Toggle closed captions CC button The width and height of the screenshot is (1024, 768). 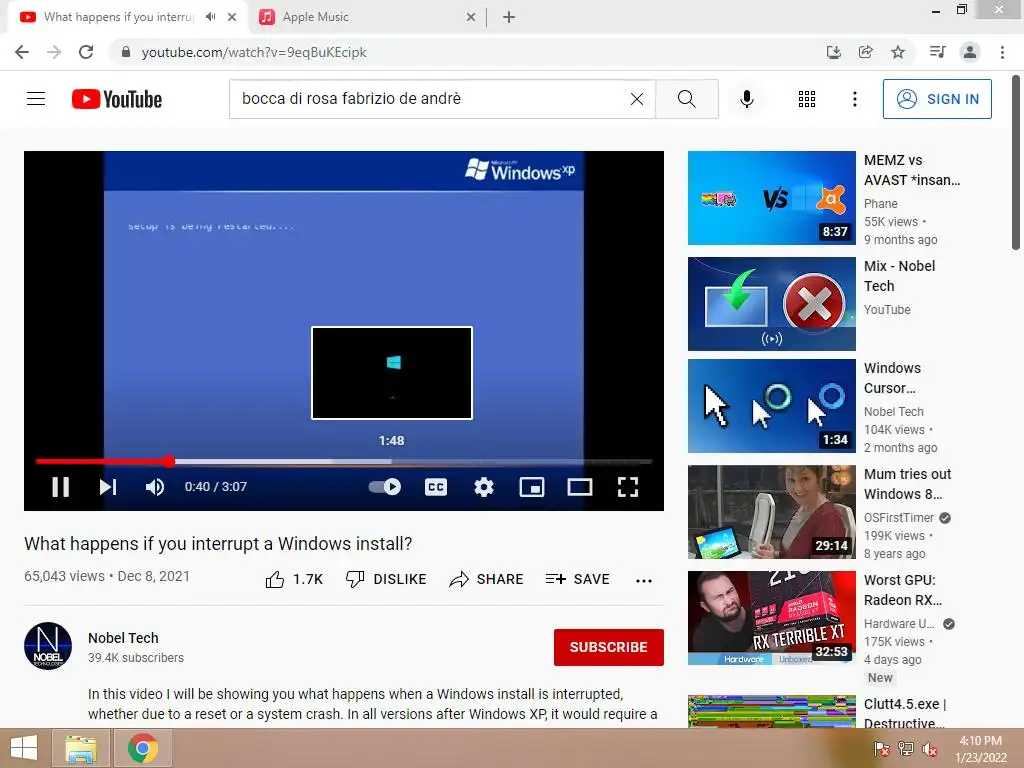pos(436,487)
